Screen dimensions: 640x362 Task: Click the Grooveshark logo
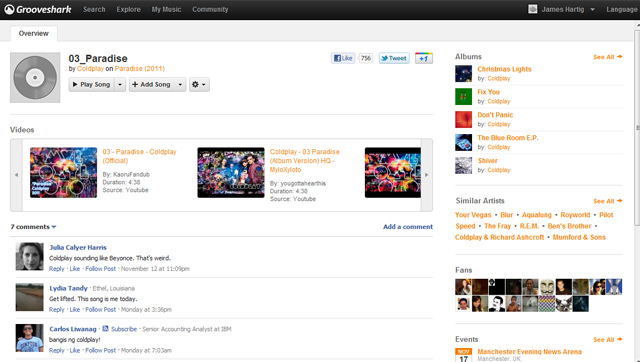(x=38, y=9)
